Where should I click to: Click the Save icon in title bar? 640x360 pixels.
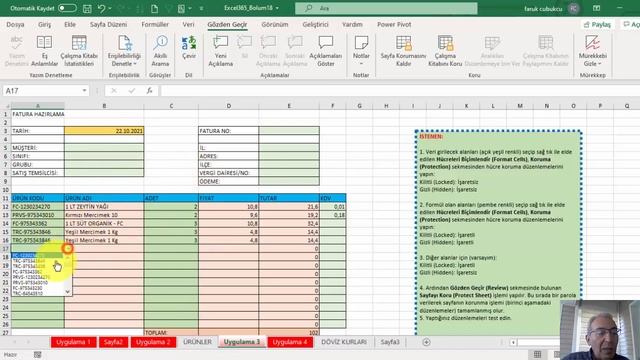tap(87, 8)
